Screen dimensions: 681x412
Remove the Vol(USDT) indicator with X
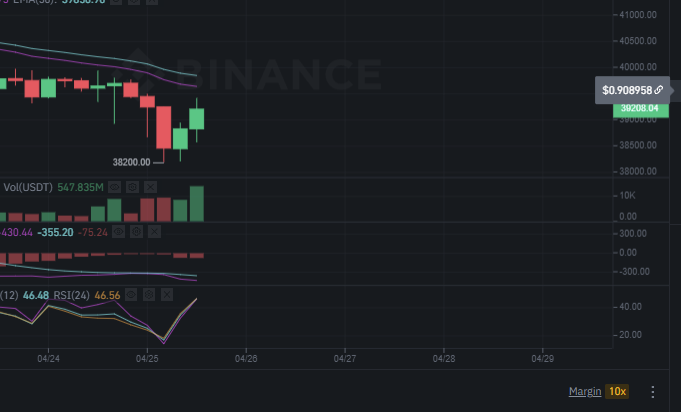click(x=150, y=186)
